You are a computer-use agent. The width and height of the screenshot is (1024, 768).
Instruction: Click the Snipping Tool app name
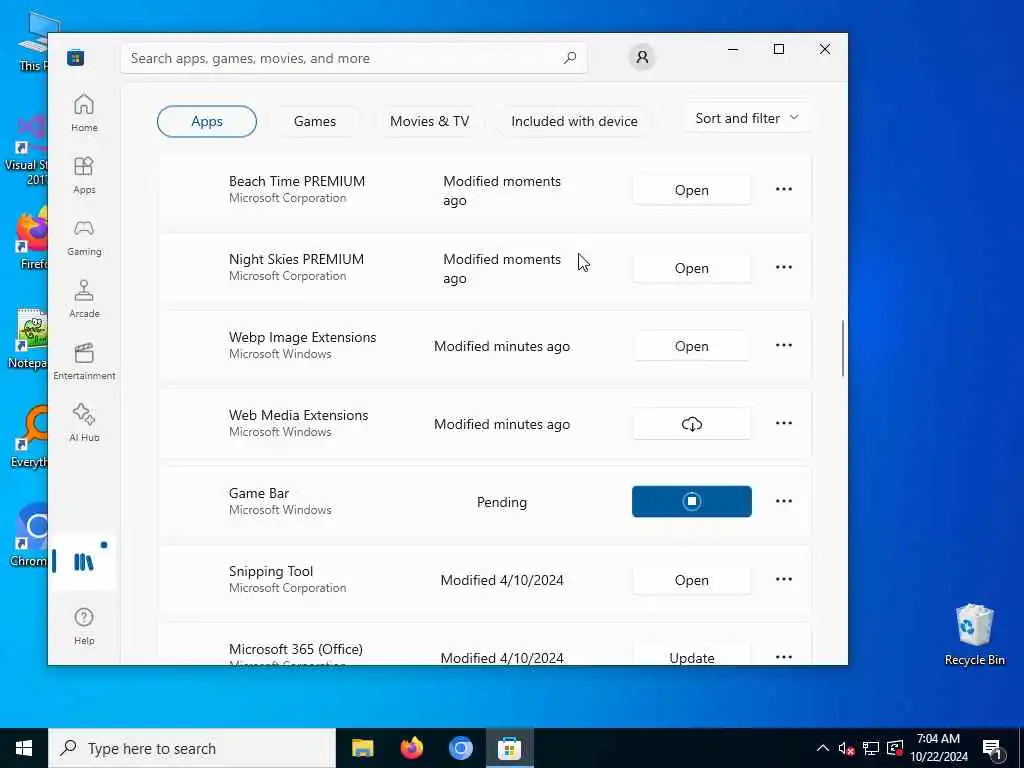point(271,571)
